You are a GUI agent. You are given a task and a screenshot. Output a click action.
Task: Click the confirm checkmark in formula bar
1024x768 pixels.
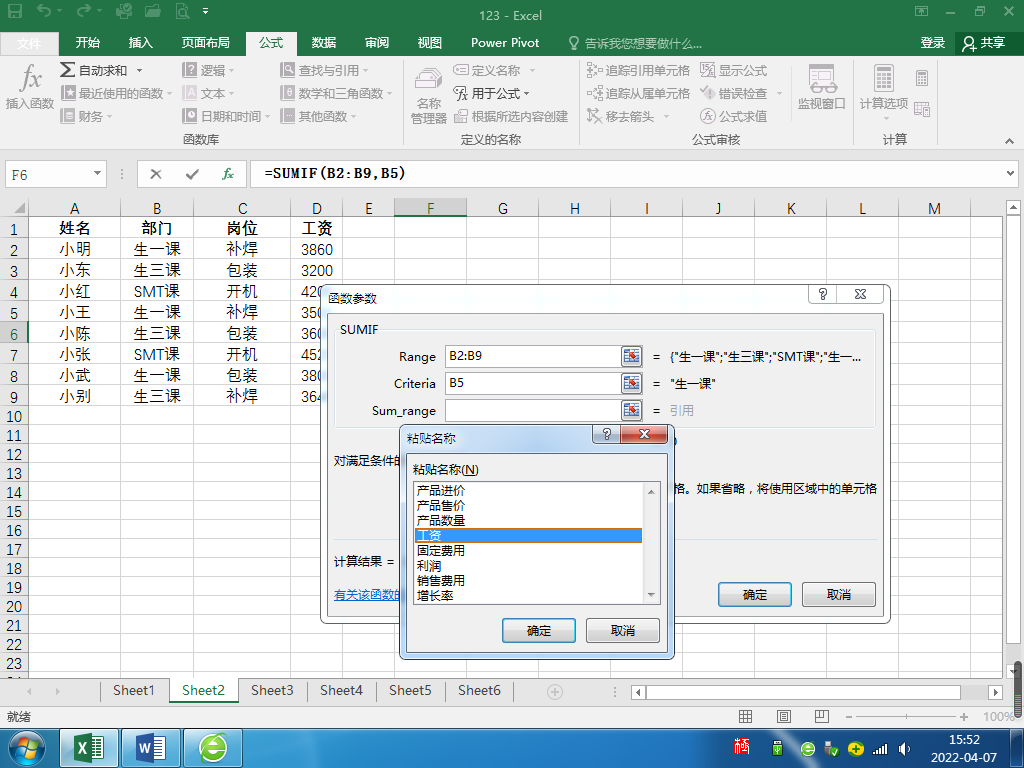coord(192,174)
